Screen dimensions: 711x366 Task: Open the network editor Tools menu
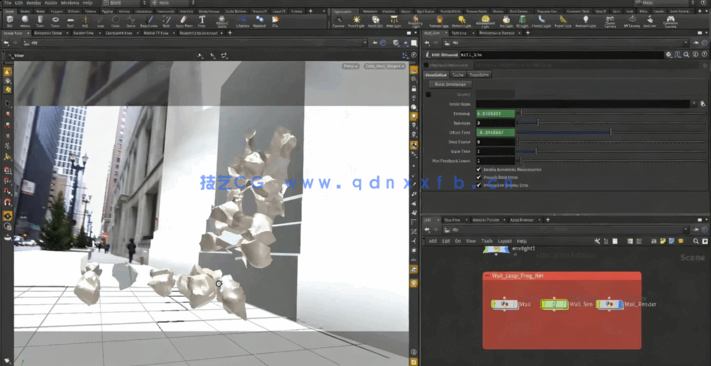(487, 241)
